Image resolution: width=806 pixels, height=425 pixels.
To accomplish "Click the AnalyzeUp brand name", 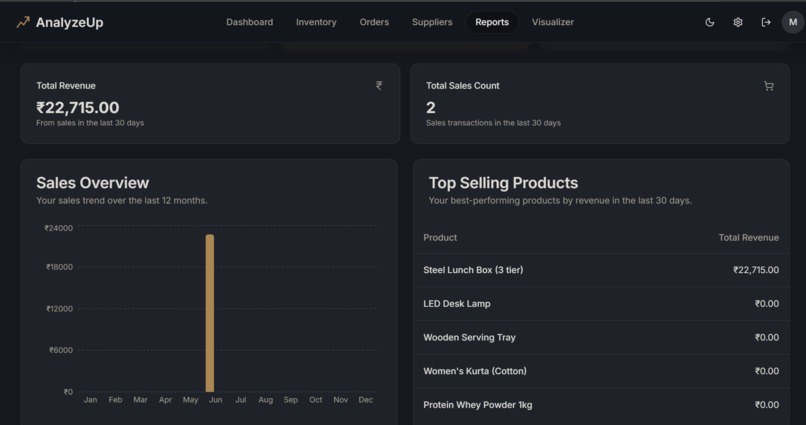I will coord(69,22).
